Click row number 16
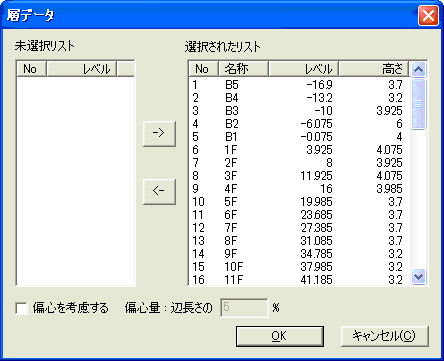 tap(198, 279)
